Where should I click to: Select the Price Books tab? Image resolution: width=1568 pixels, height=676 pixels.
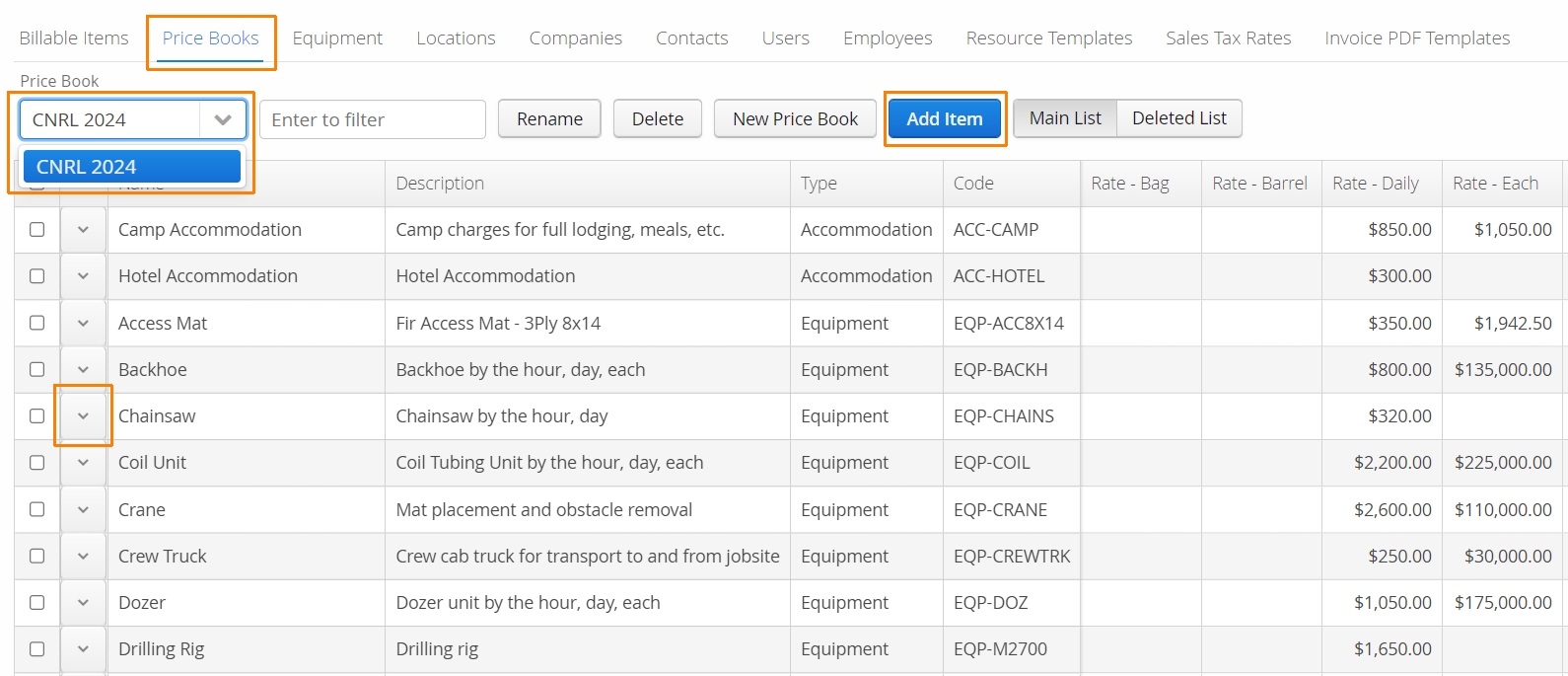point(210,38)
